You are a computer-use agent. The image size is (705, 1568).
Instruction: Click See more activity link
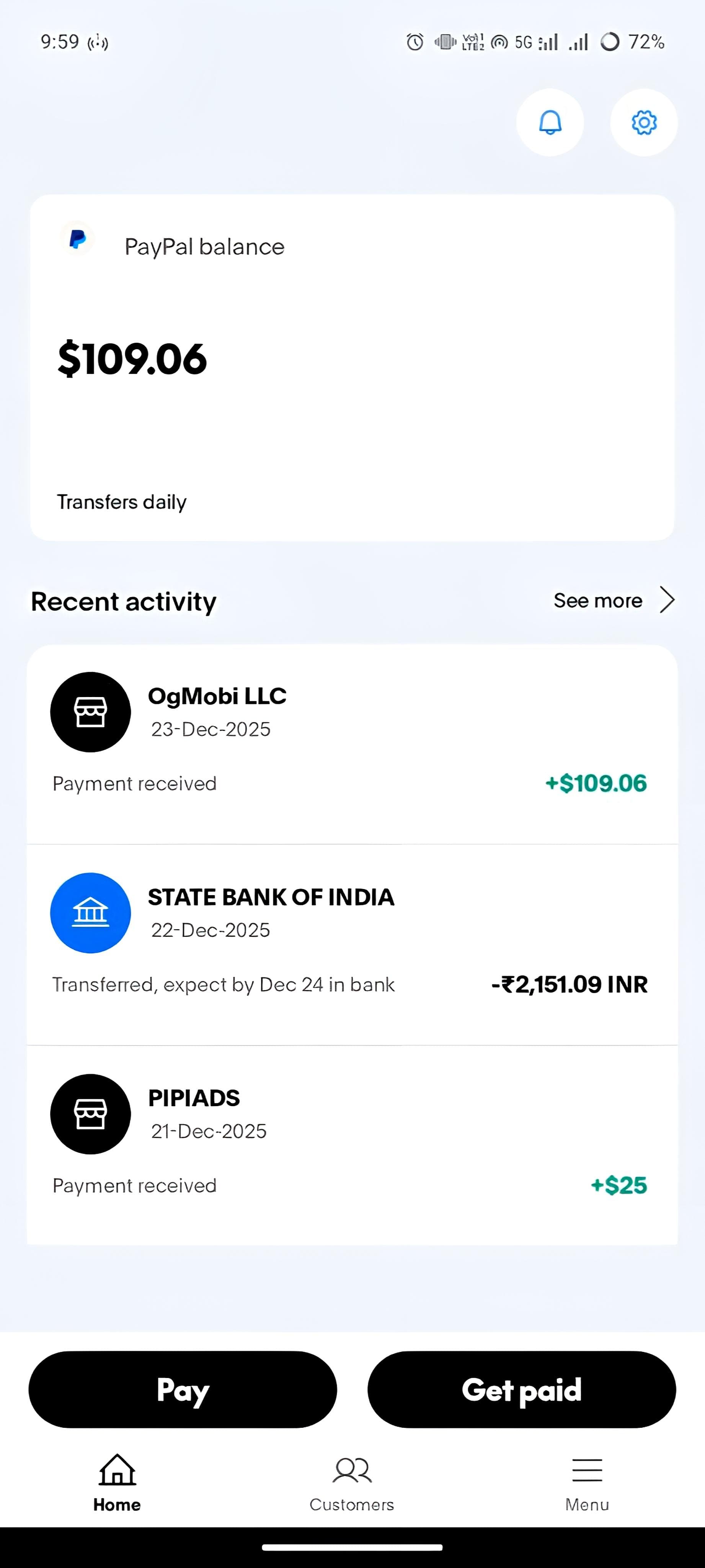(x=597, y=601)
